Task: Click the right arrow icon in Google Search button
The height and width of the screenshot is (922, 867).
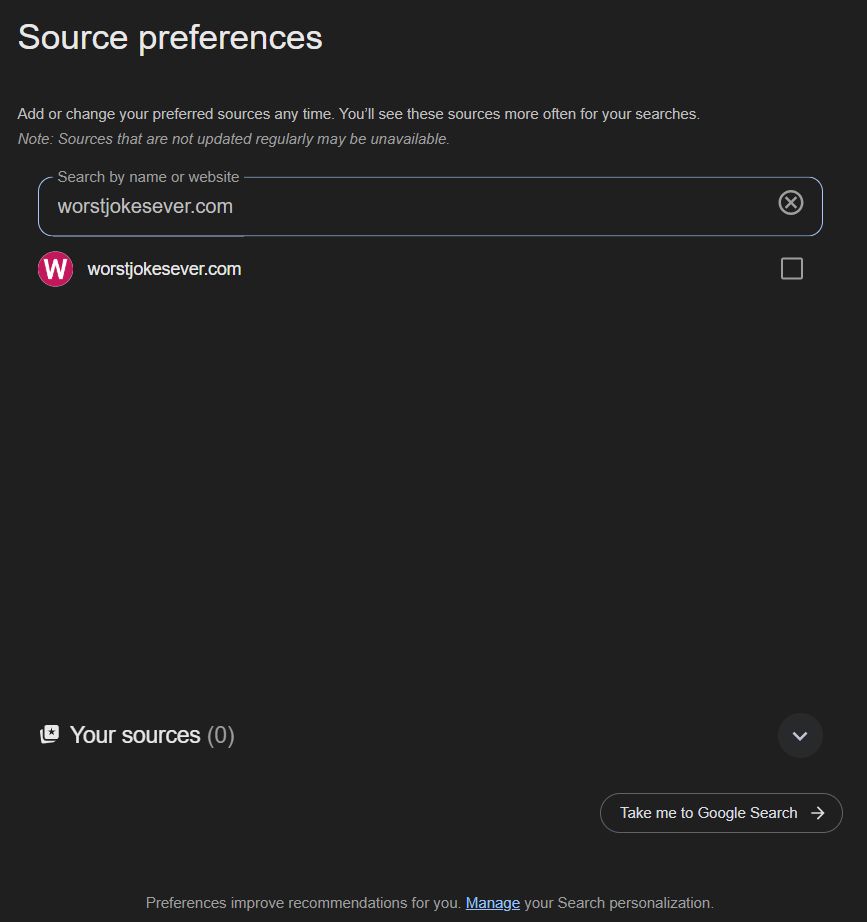Action: point(818,813)
